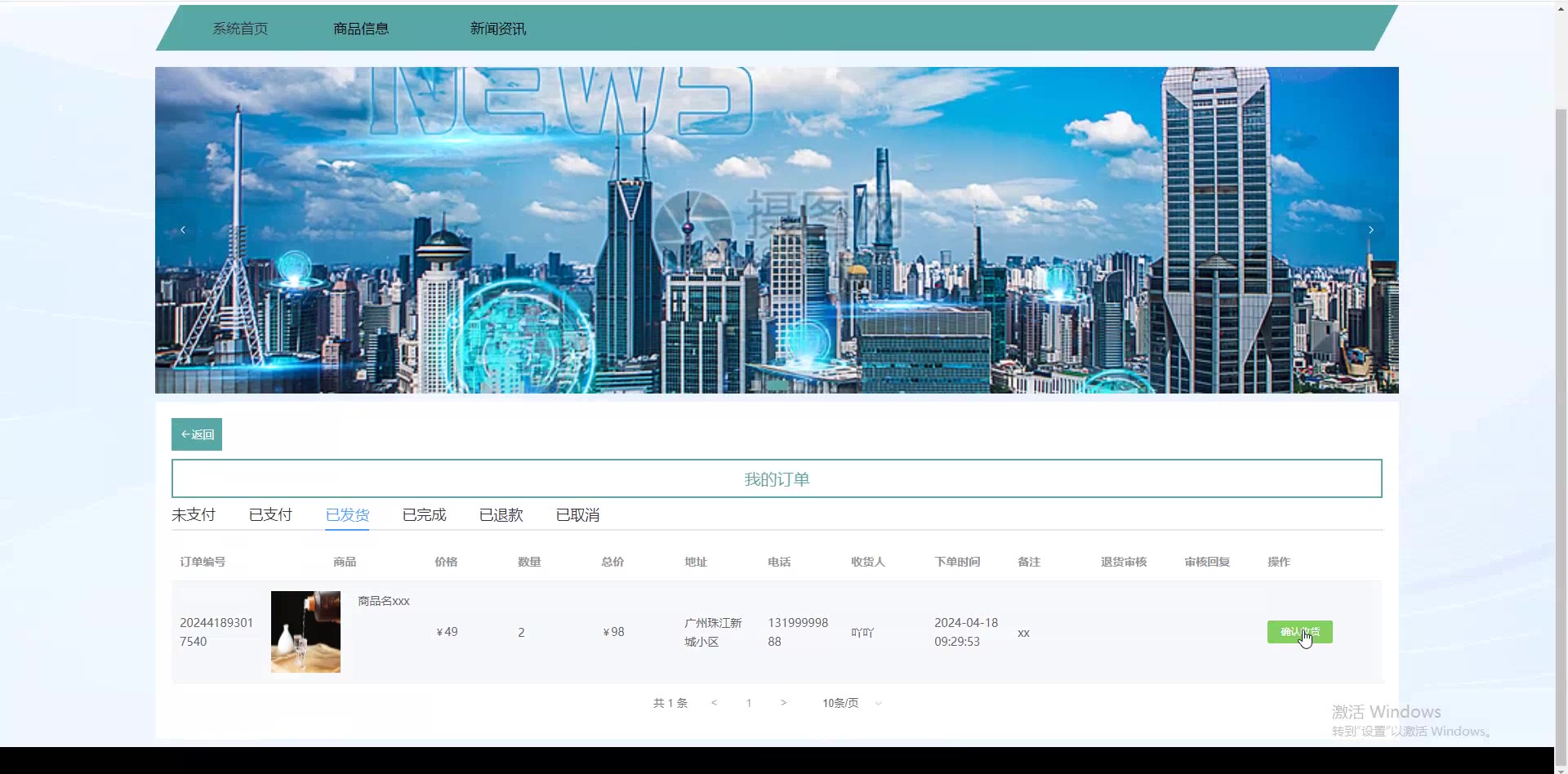Open the 新闻资讯 navigation item
This screenshot has width=1568, height=774.
[498, 29]
